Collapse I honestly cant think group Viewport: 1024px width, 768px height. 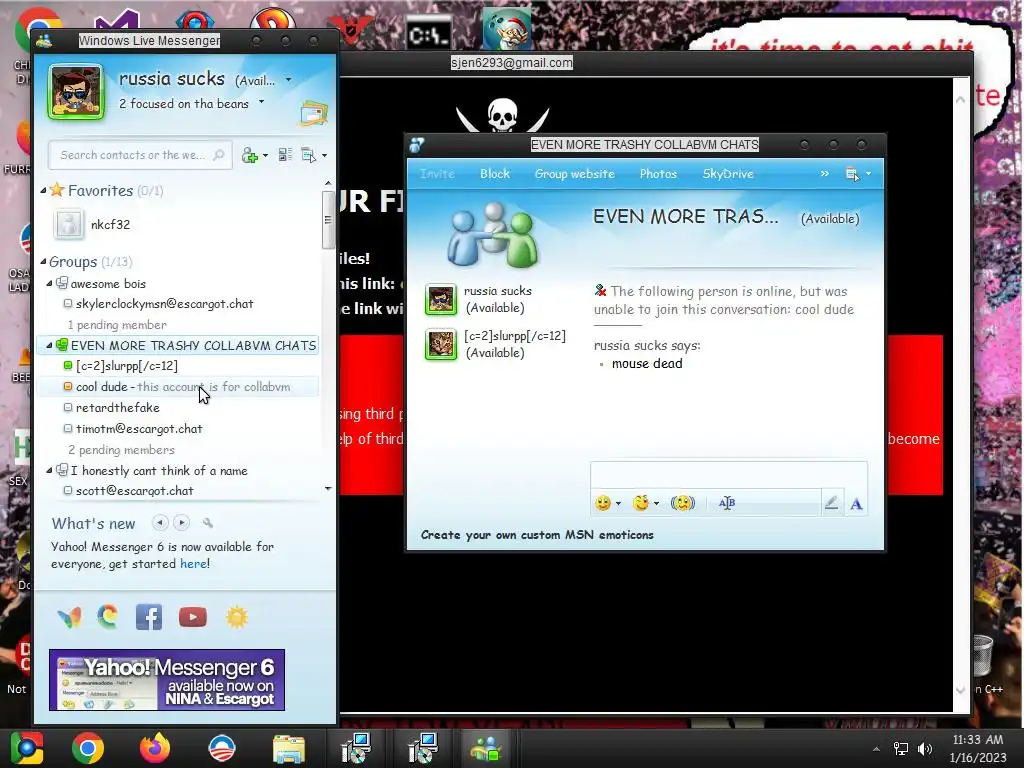click(x=49, y=470)
